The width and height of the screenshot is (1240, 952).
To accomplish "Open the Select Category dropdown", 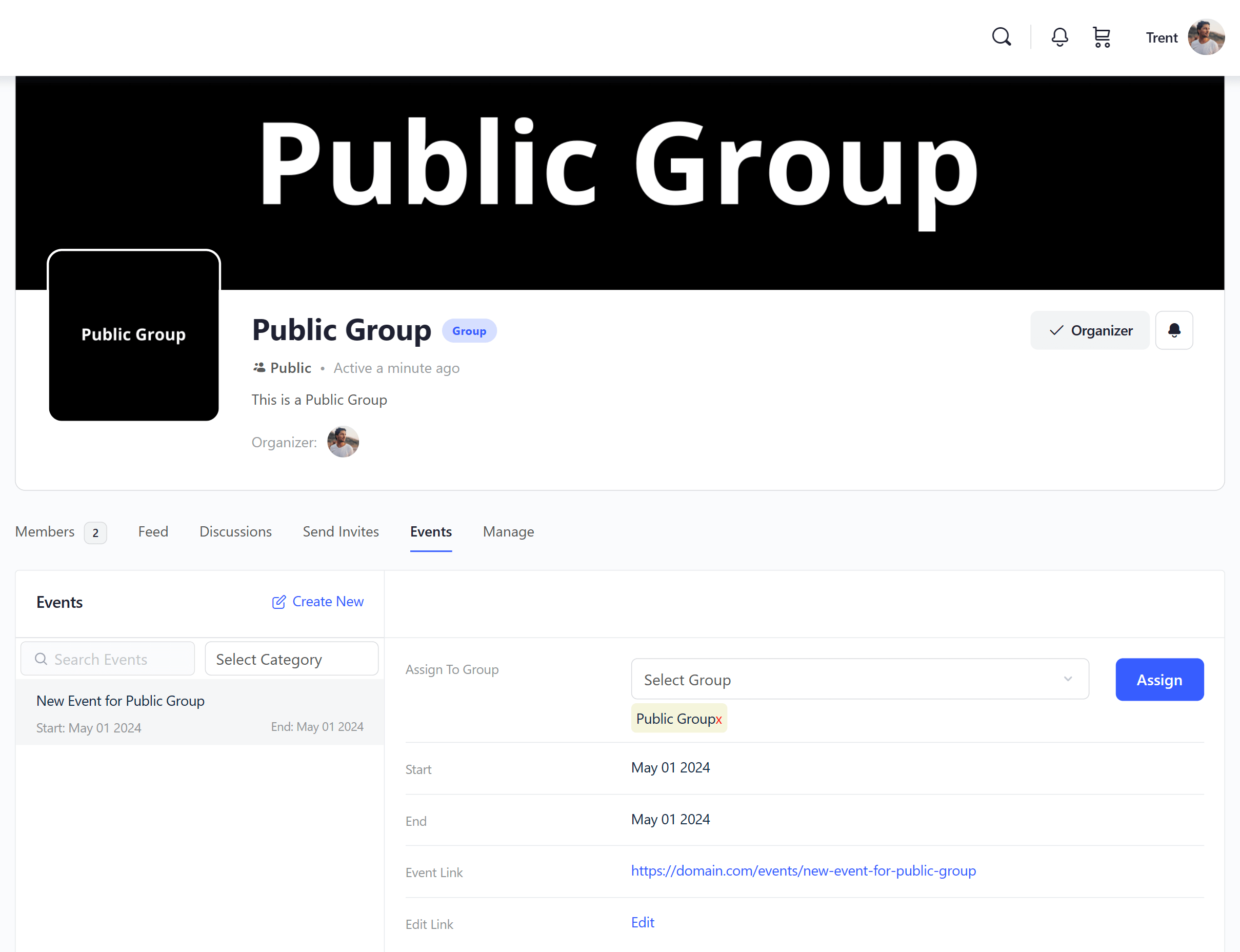I will coord(291,659).
